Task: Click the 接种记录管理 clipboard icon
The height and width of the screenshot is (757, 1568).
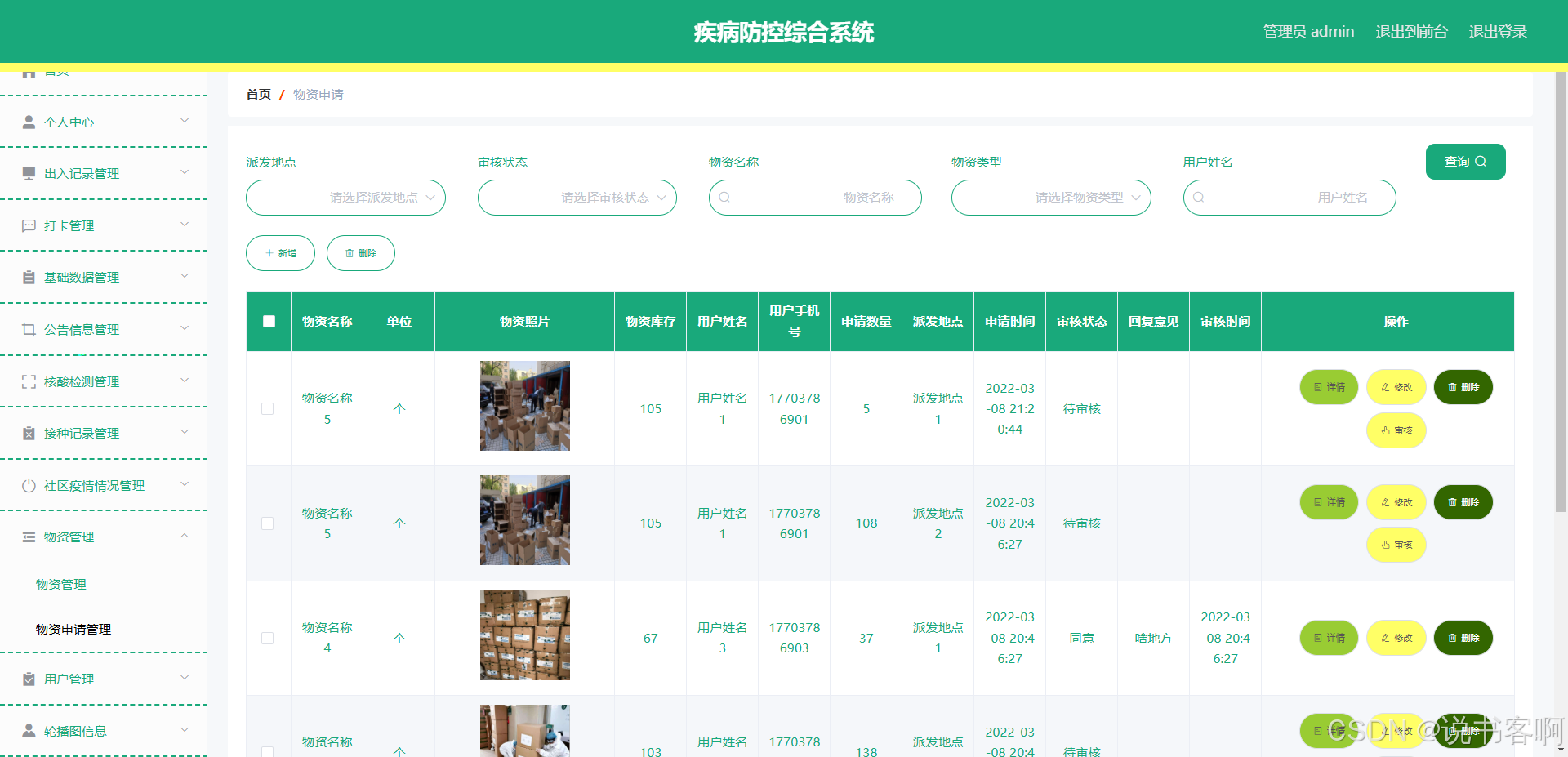Action: [29, 433]
